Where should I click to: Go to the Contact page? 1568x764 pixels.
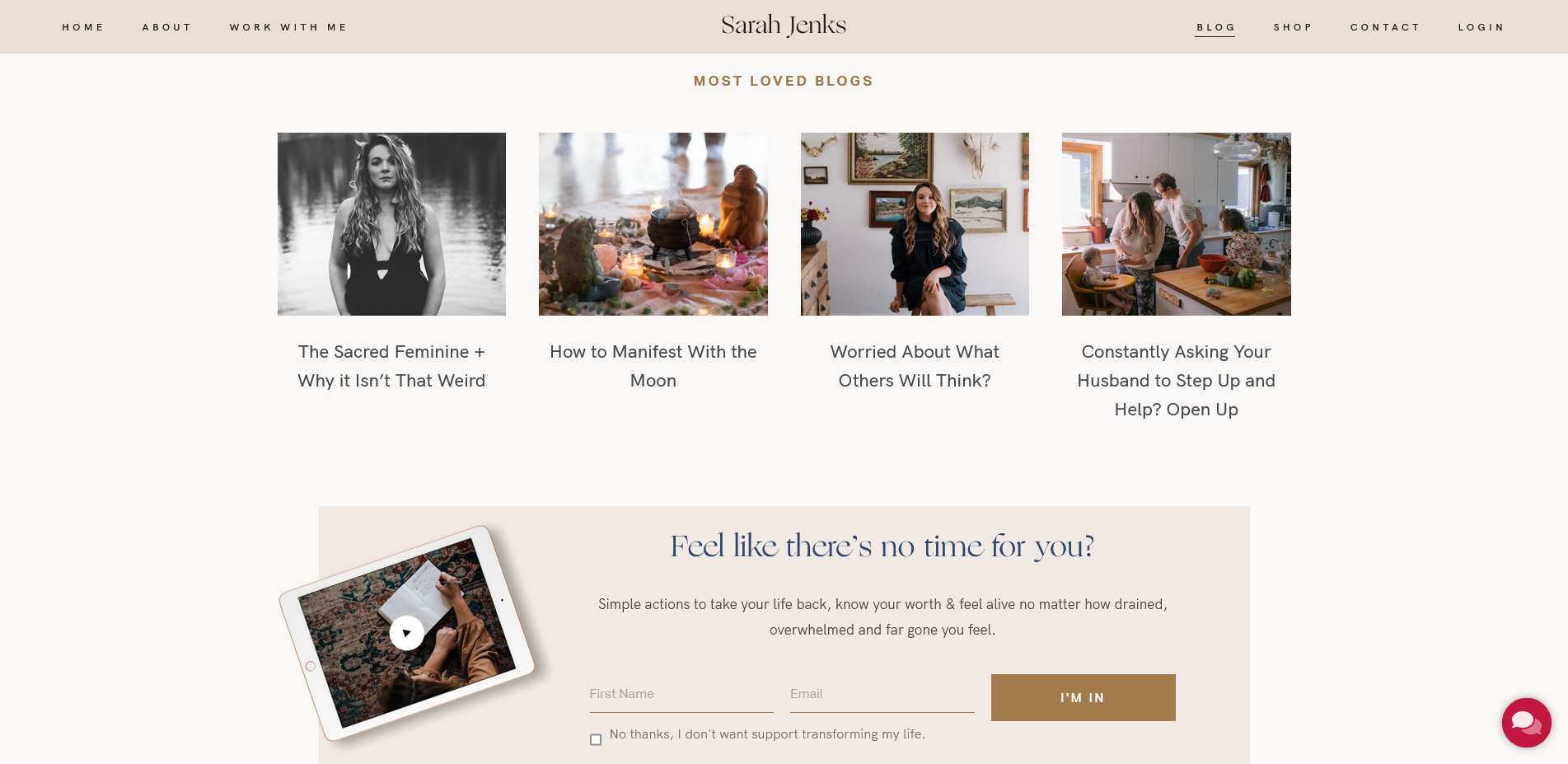pyautogui.click(x=1385, y=27)
